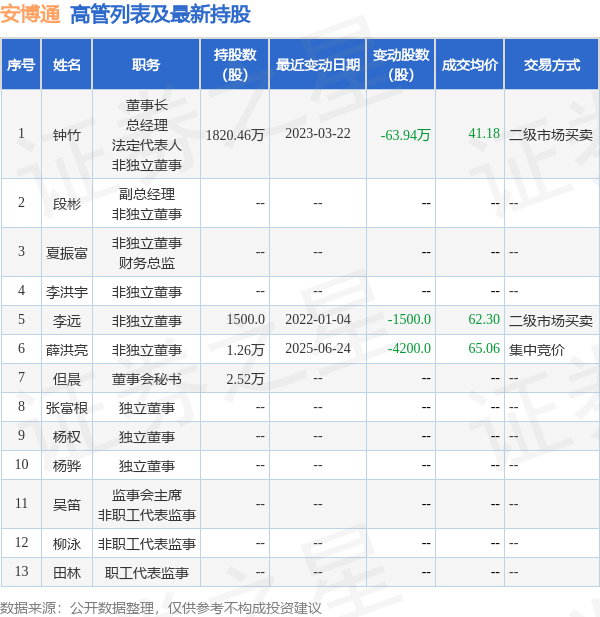The width and height of the screenshot is (600, 617).
Task: Click the 变动股数(股) column header
Action: pyautogui.click(x=401, y=65)
